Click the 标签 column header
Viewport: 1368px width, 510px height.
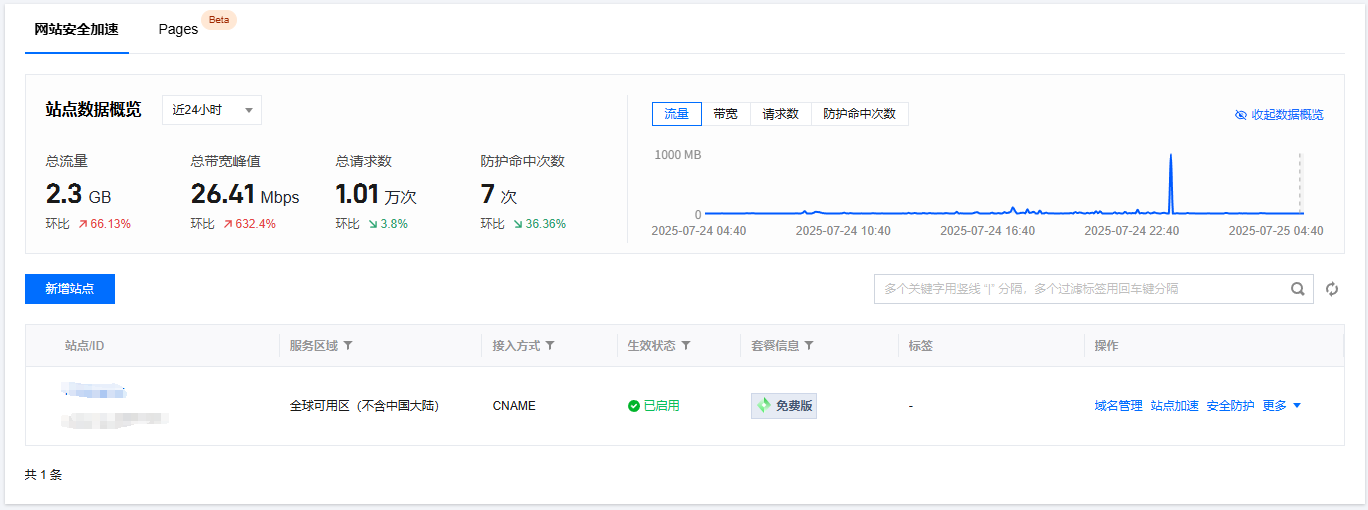click(921, 346)
